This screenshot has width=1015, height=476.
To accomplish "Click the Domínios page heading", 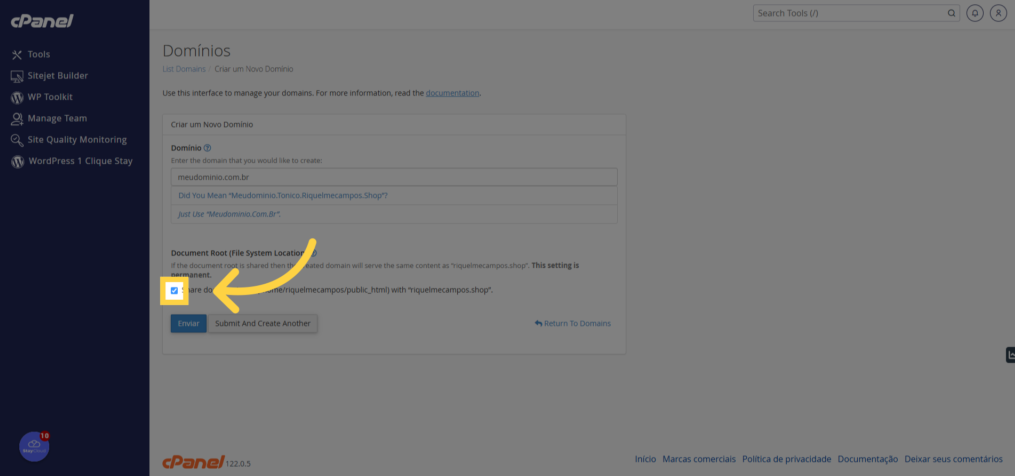I will click(x=196, y=51).
